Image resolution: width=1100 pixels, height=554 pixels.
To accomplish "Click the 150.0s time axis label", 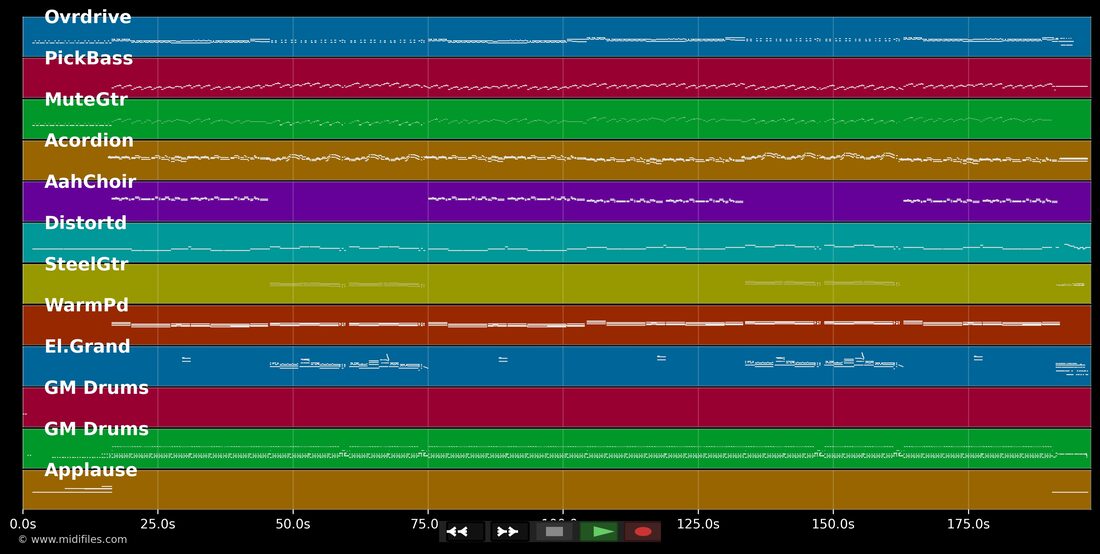I will 833,524.
